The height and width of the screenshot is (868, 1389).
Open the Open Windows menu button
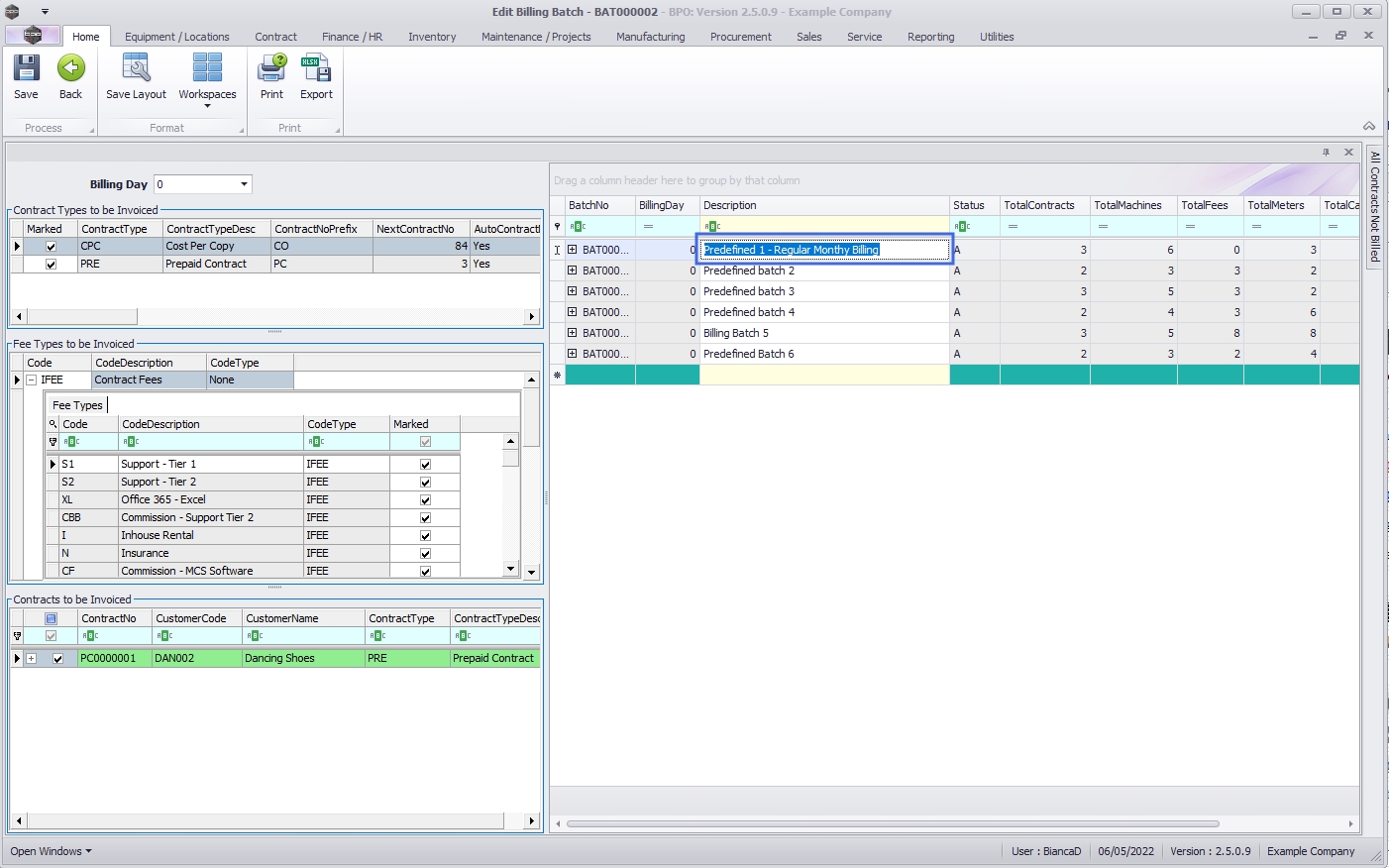tap(51, 851)
